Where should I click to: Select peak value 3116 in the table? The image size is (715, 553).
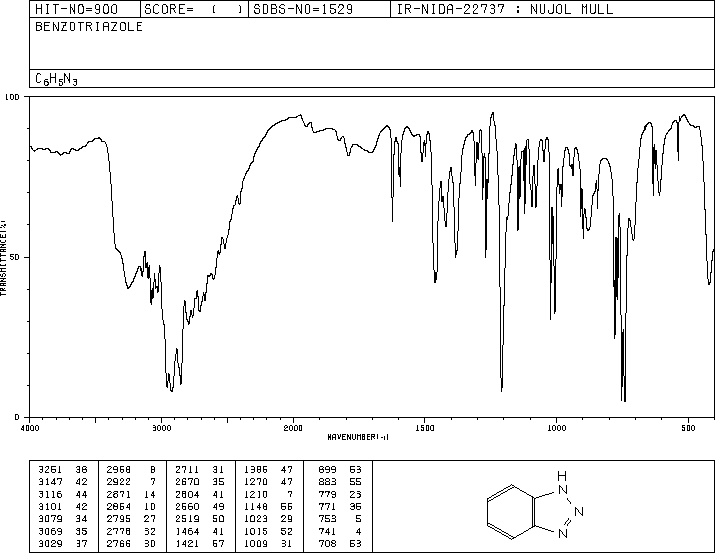click(x=50, y=494)
